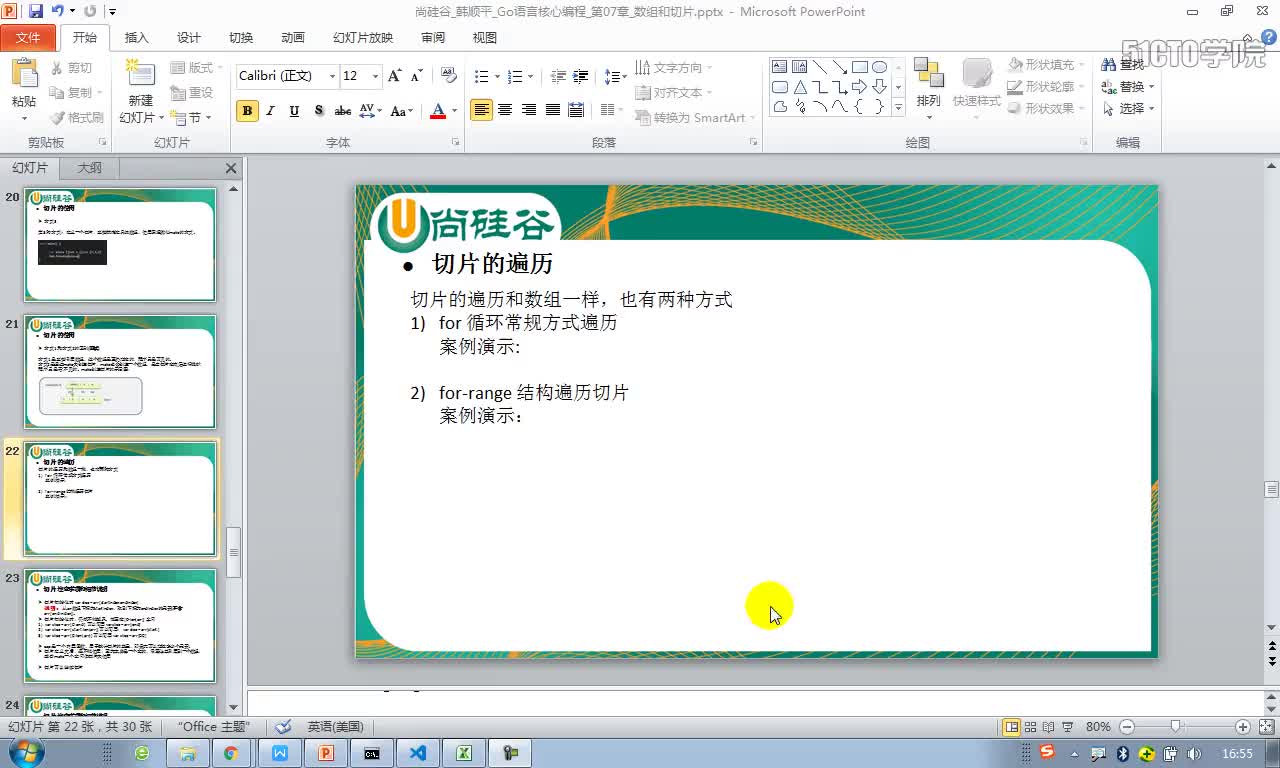This screenshot has width=1280, height=768.
Task: Apply text shadow (S) formatting
Action: tap(319, 111)
